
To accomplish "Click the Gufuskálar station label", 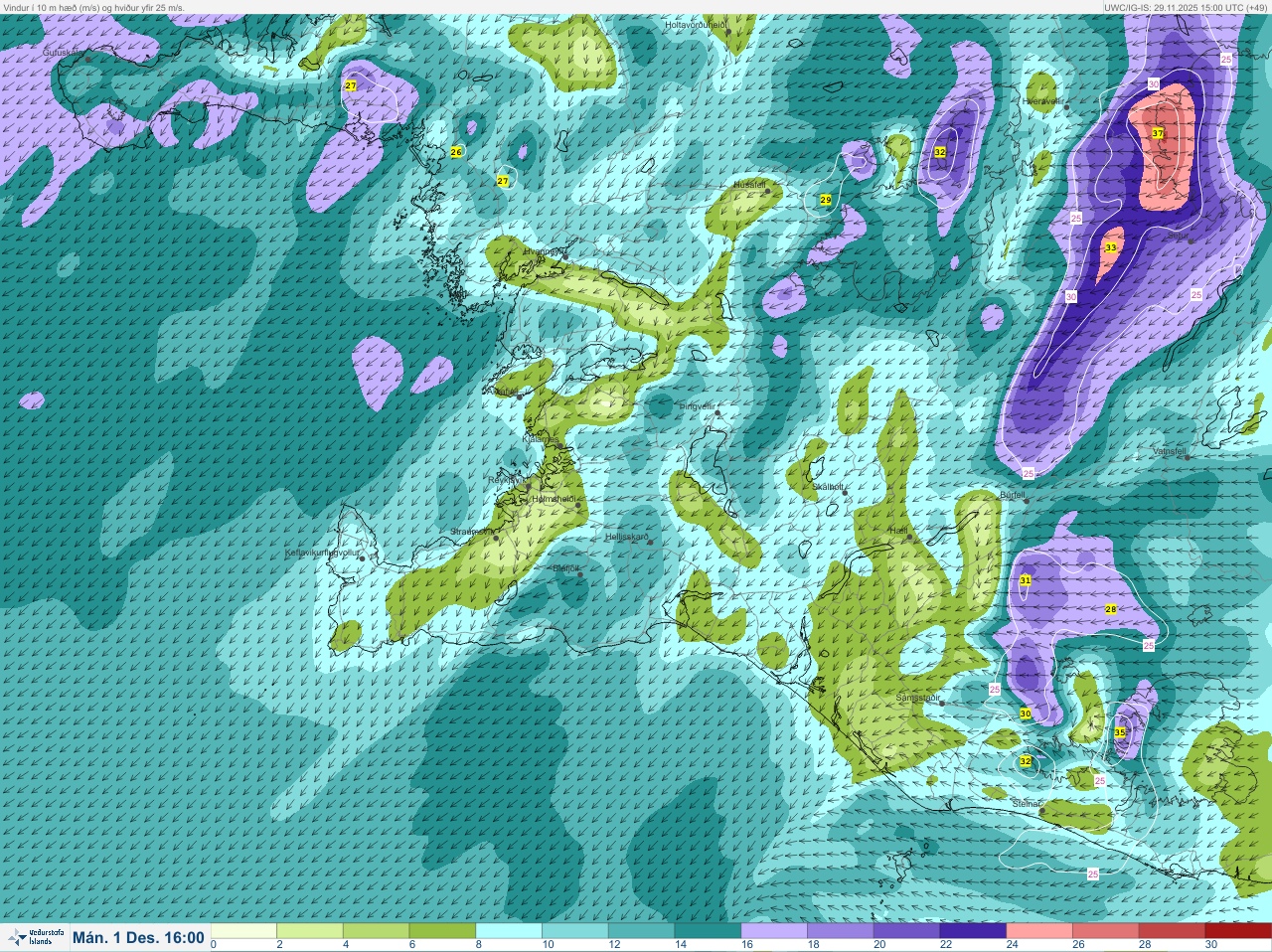I will tap(65, 52).
